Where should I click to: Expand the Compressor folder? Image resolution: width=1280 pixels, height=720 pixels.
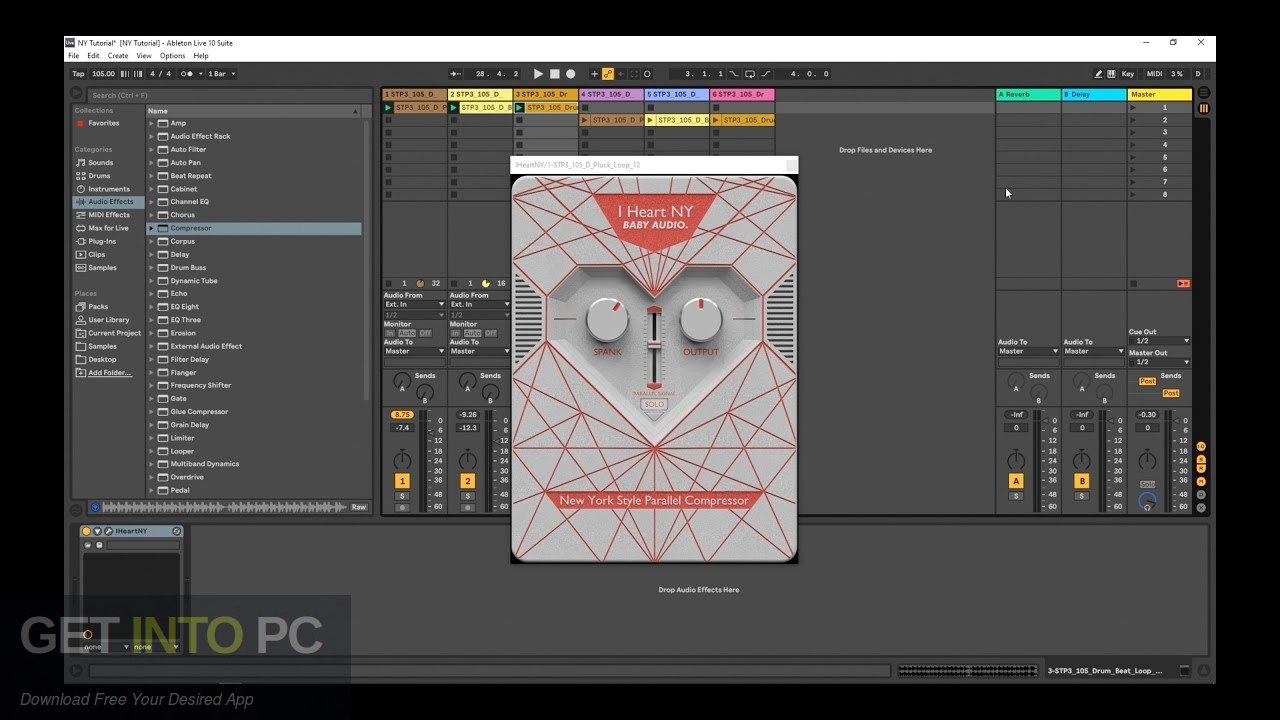[152, 228]
